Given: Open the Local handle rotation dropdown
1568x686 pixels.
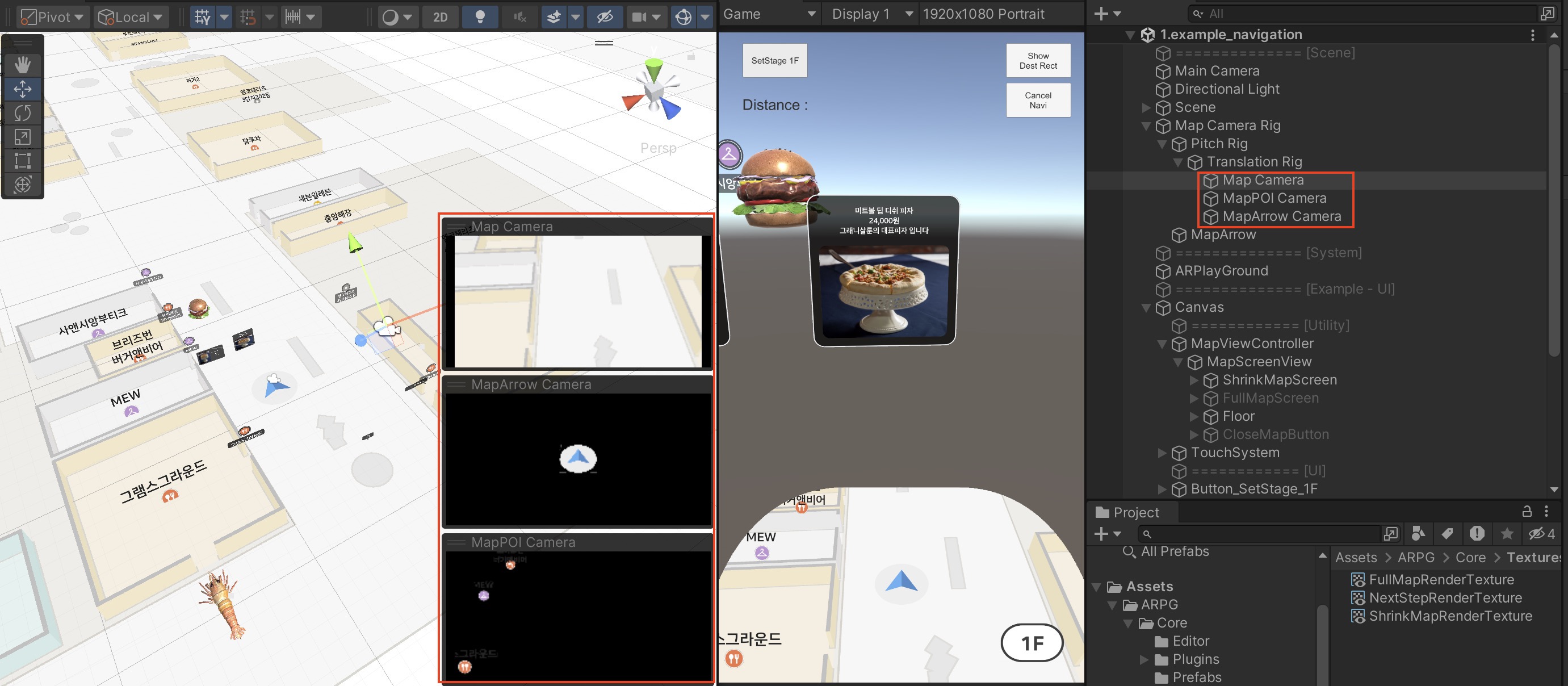Looking at the screenshot, I should click(131, 17).
